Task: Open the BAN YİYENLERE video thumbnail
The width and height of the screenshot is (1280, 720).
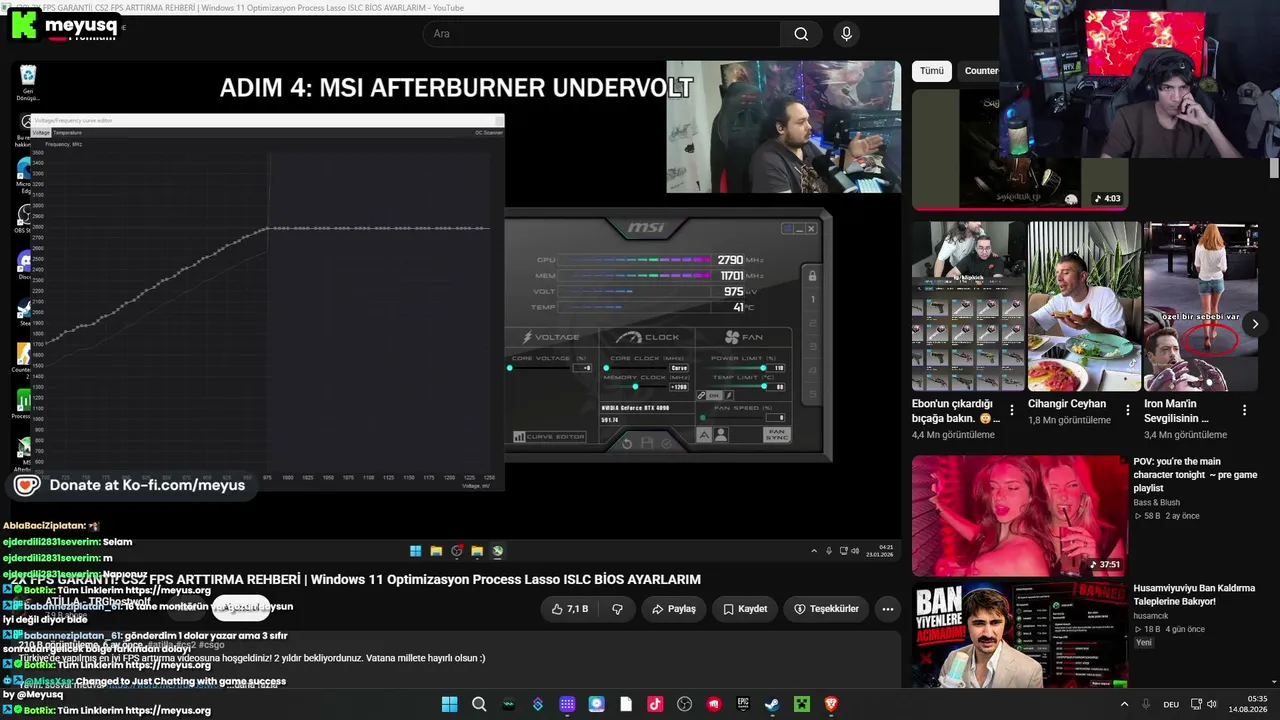Action: (x=1020, y=636)
